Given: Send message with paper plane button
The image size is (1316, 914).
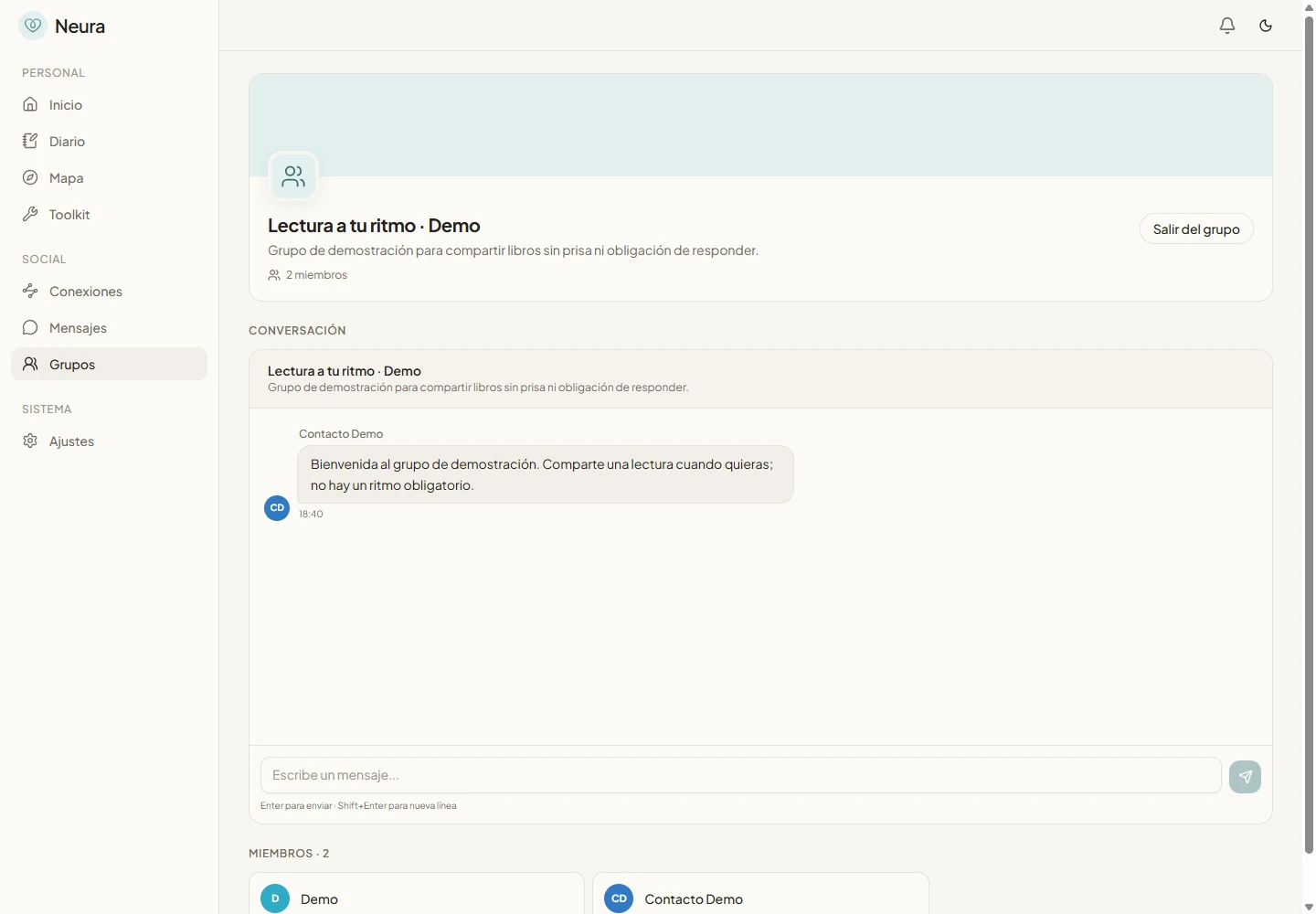Looking at the screenshot, I should (x=1245, y=777).
